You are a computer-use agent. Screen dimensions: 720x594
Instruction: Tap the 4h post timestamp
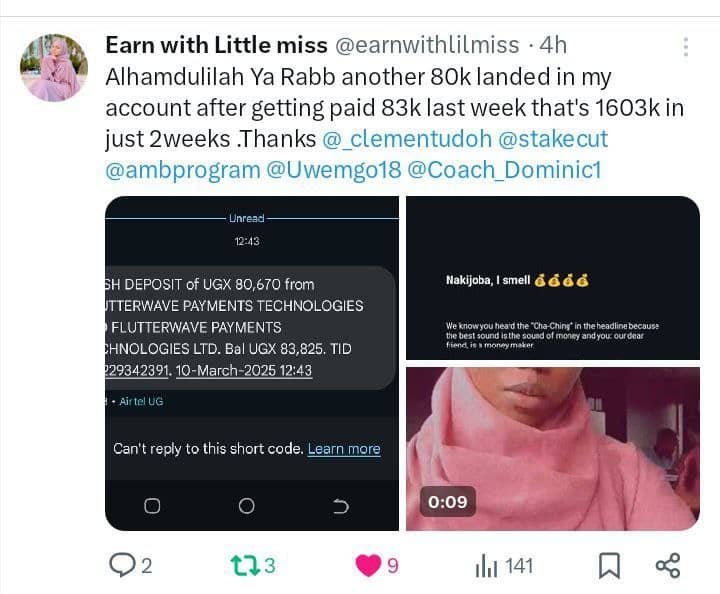(553, 45)
